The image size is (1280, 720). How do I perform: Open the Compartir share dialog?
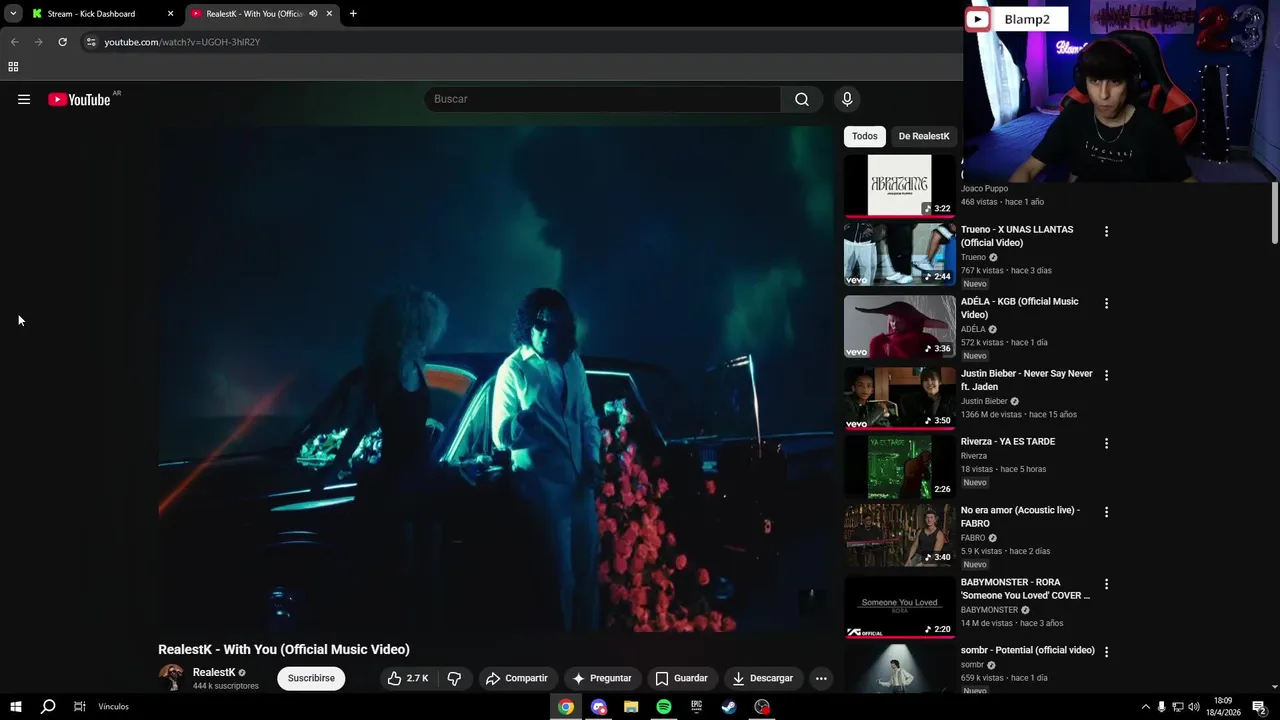pos(516,678)
